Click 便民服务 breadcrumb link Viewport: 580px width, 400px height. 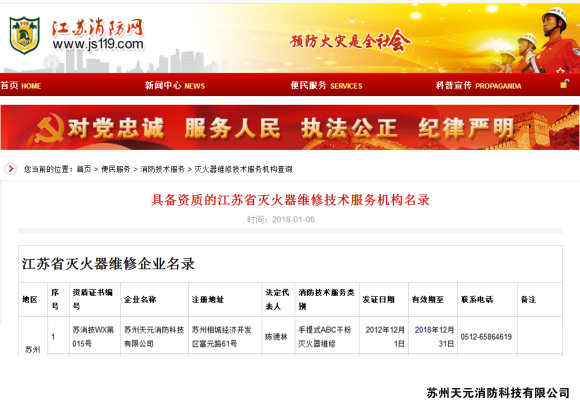(x=115, y=169)
